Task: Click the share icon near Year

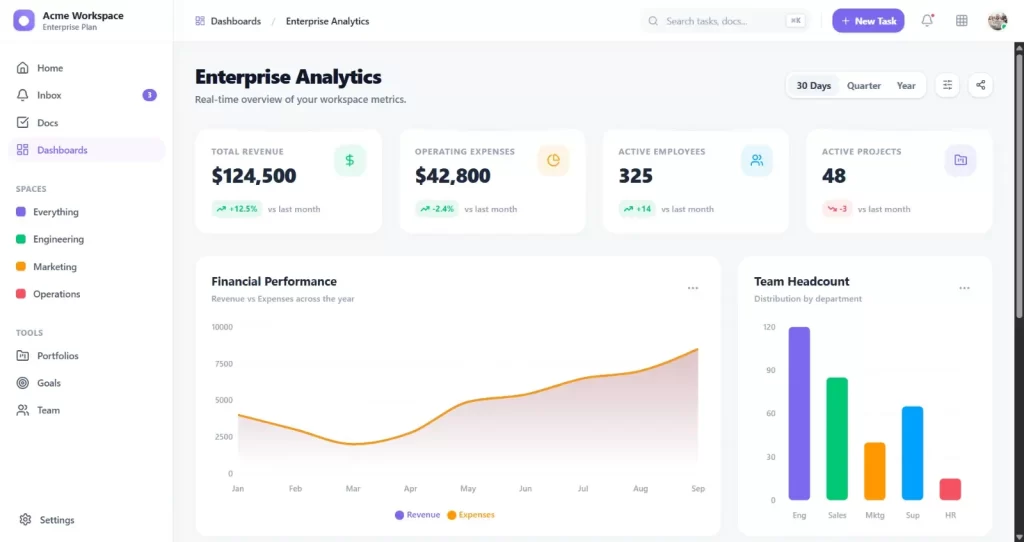Action: pyautogui.click(x=980, y=85)
